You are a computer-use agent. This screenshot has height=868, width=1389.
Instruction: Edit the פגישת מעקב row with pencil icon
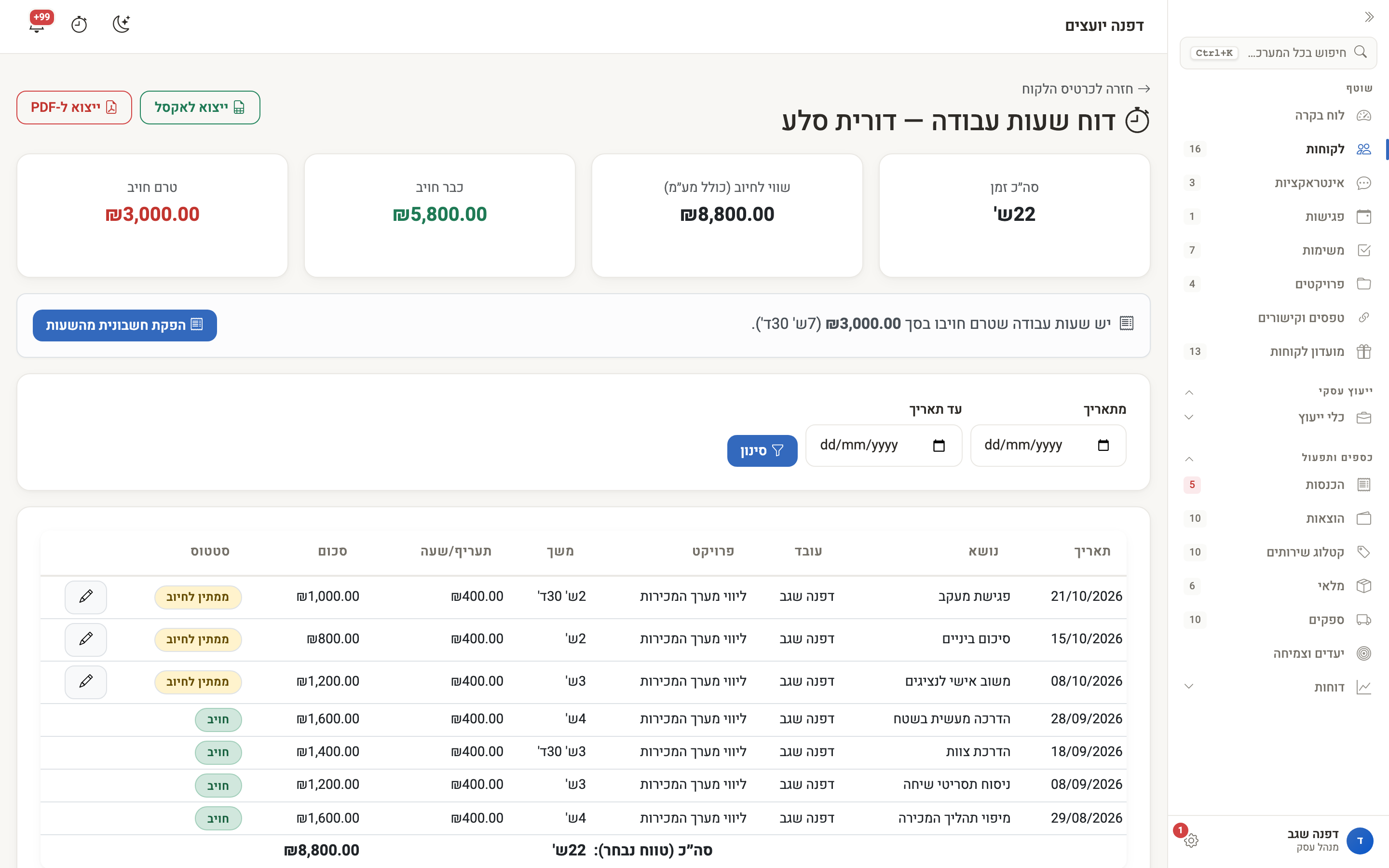[85, 597]
